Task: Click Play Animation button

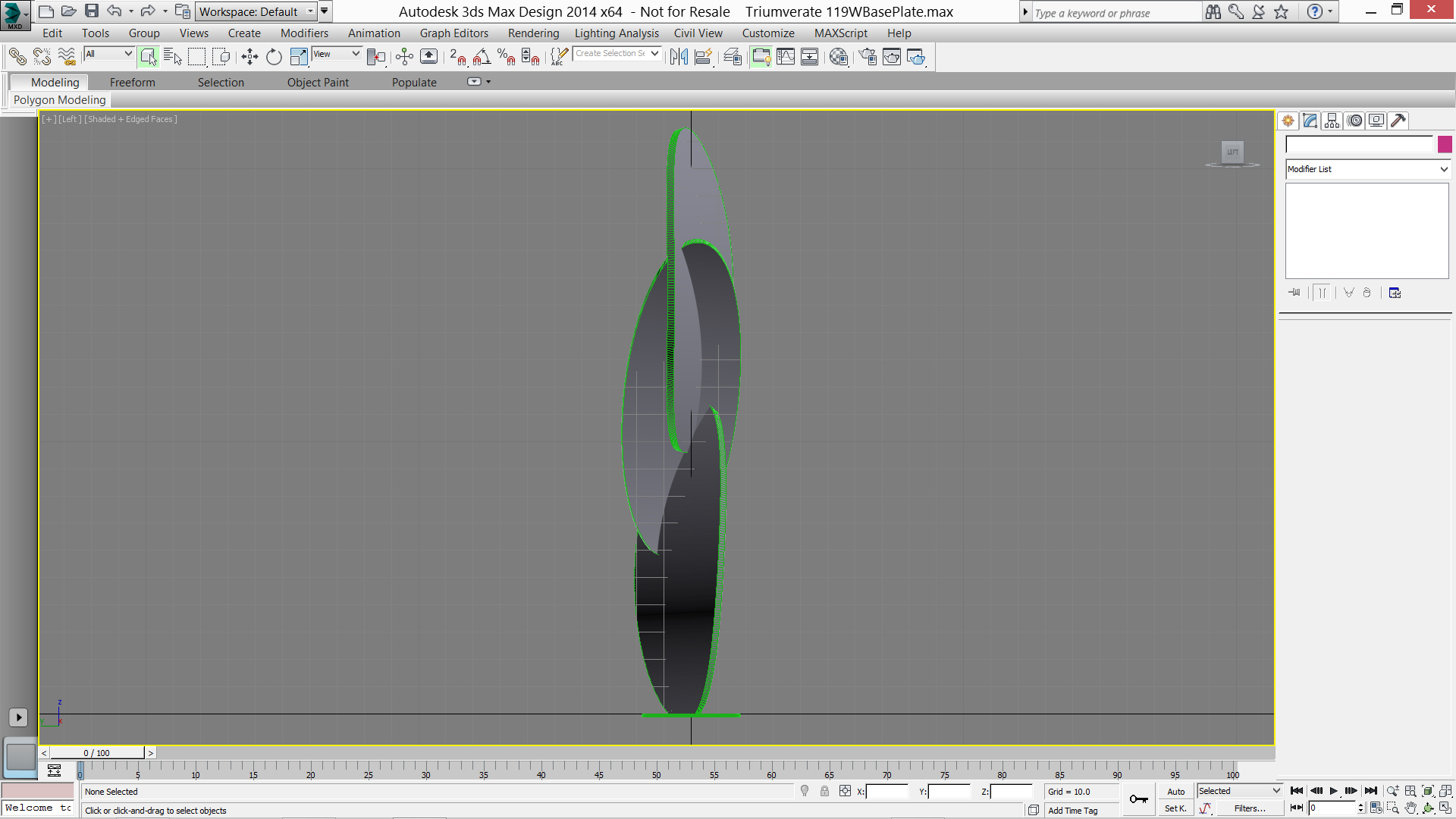Action: (1333, 791)
